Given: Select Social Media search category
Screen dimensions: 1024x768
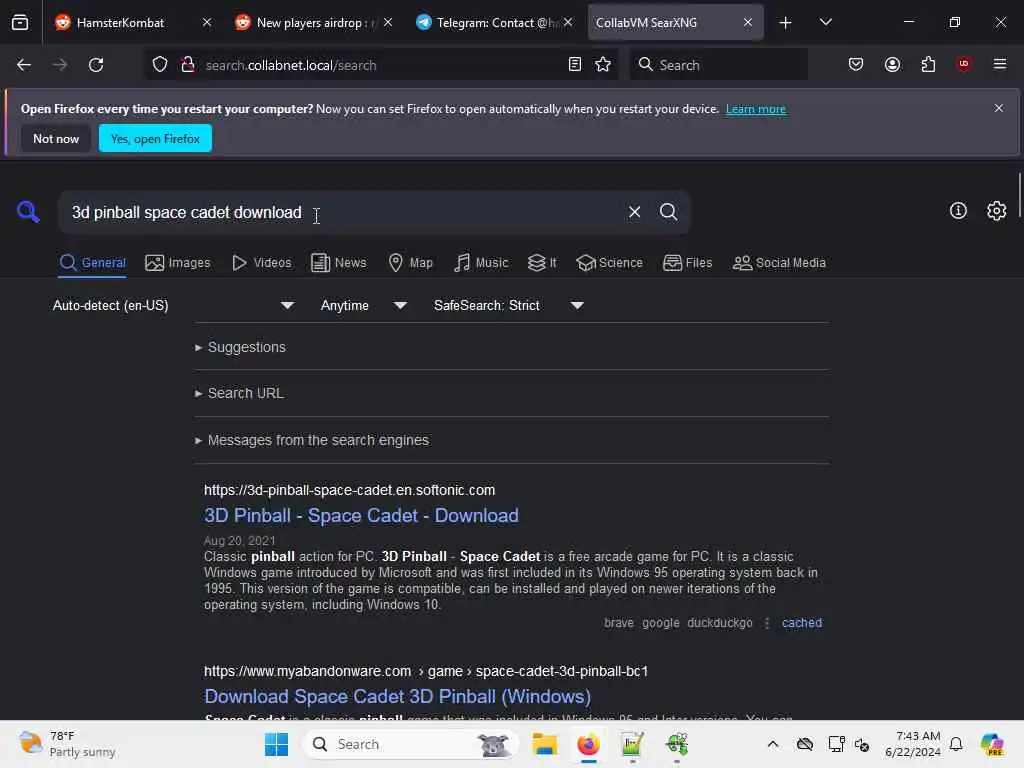Looking at the screenshot, I should pyautogui.click(x=779, y=263).
